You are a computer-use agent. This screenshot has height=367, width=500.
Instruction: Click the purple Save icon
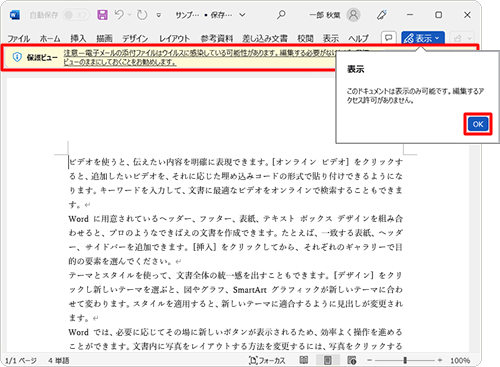[102, 15]
